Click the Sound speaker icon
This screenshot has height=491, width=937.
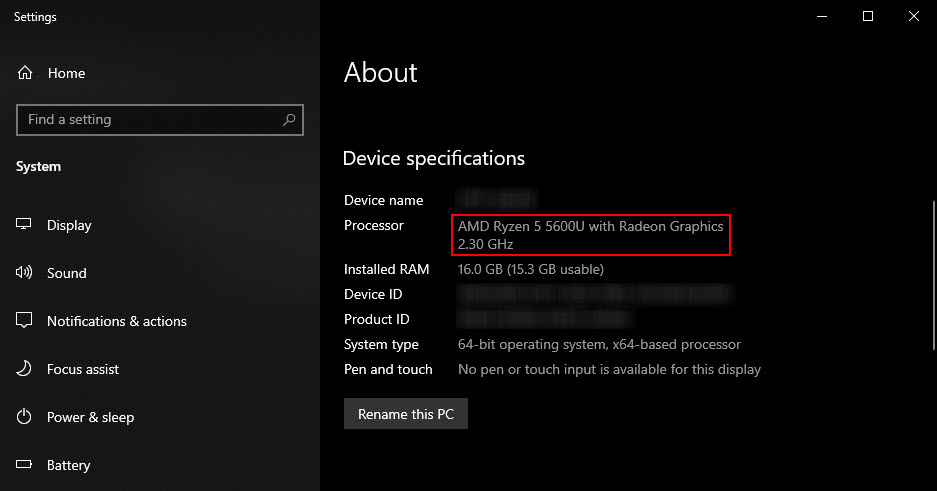pyautogui.click(x=25, y=273)
